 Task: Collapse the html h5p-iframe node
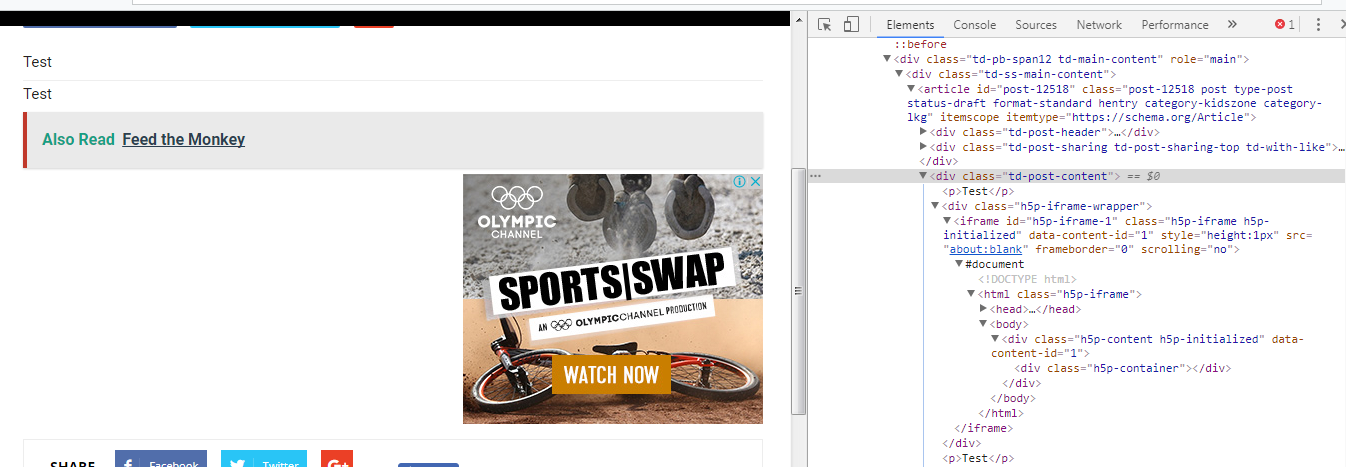click(971, 294)
